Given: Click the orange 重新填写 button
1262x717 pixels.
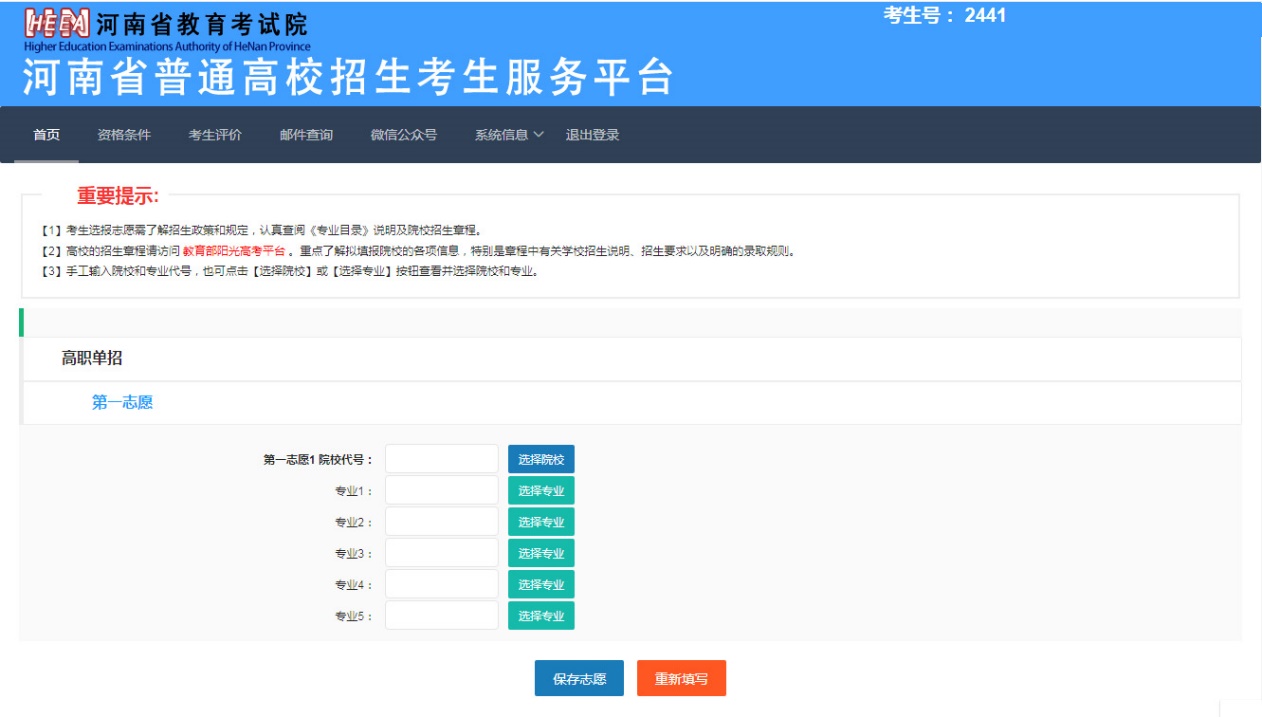Looking at the screenshot, I should click(681, 678).
